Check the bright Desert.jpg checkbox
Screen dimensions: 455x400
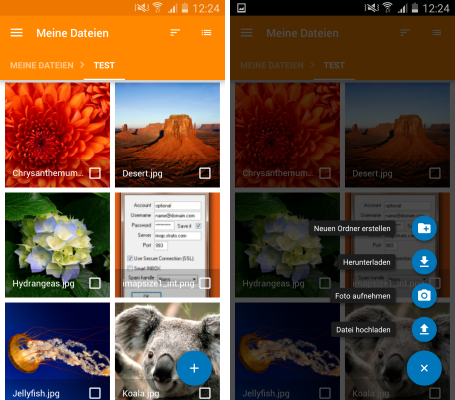(x=205, y=173)
